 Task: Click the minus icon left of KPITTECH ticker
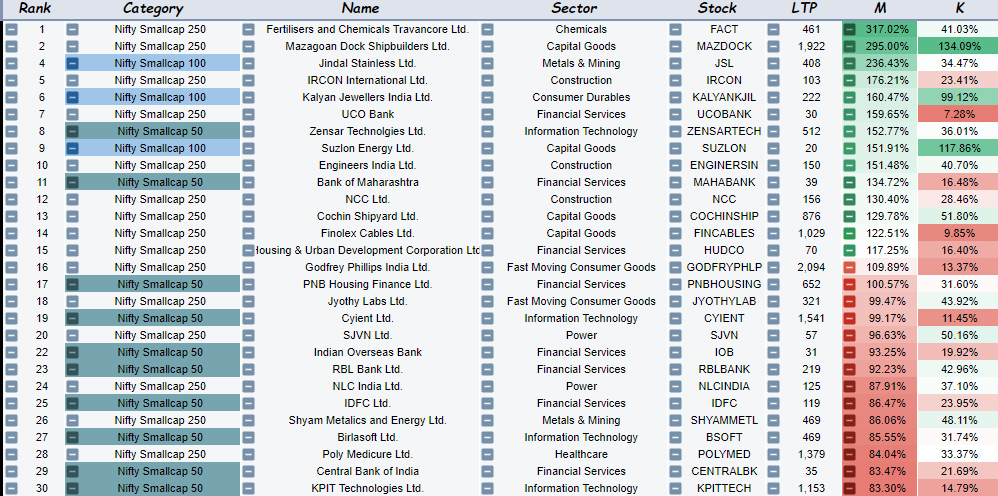[675, 488]
